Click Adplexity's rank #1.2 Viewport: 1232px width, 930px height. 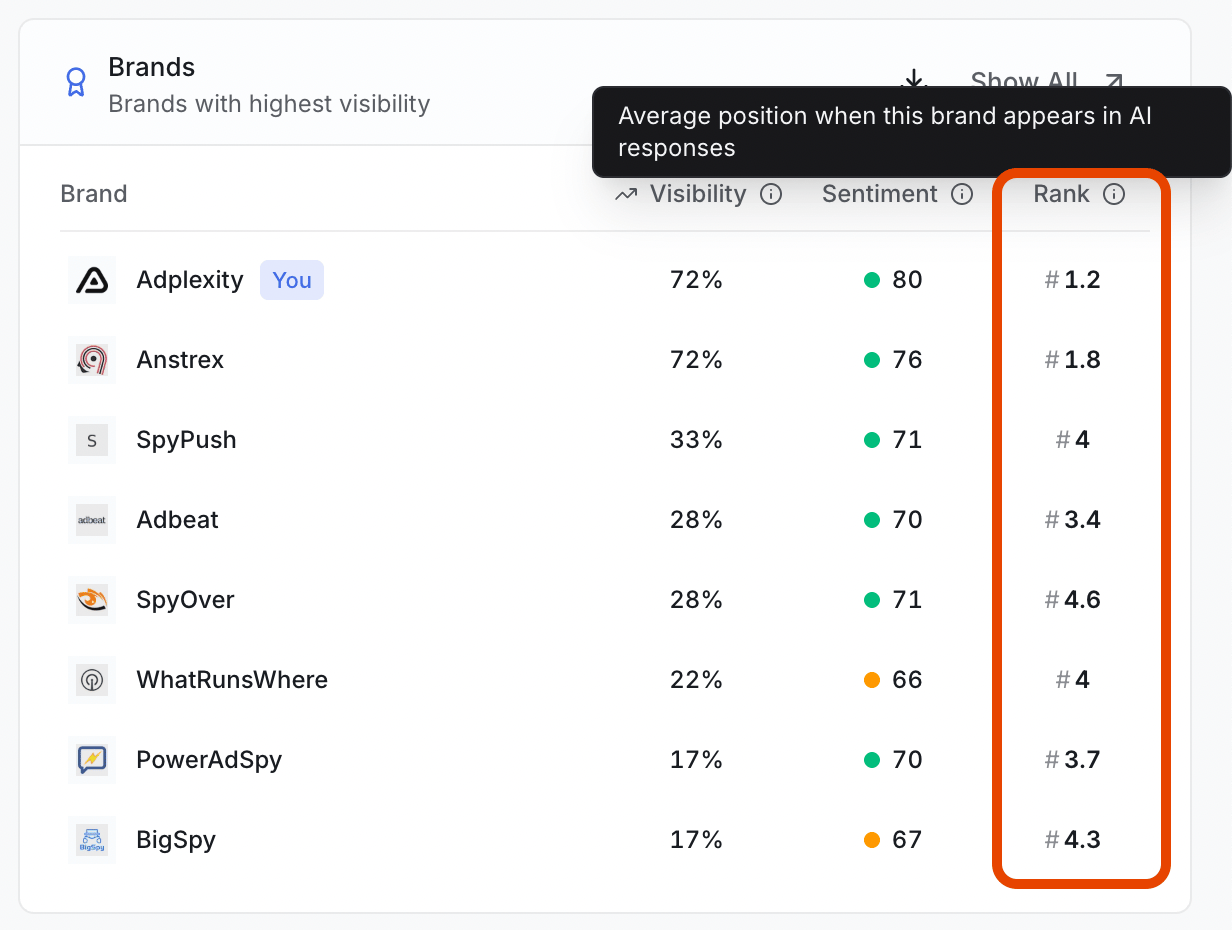click(1073, 280)
